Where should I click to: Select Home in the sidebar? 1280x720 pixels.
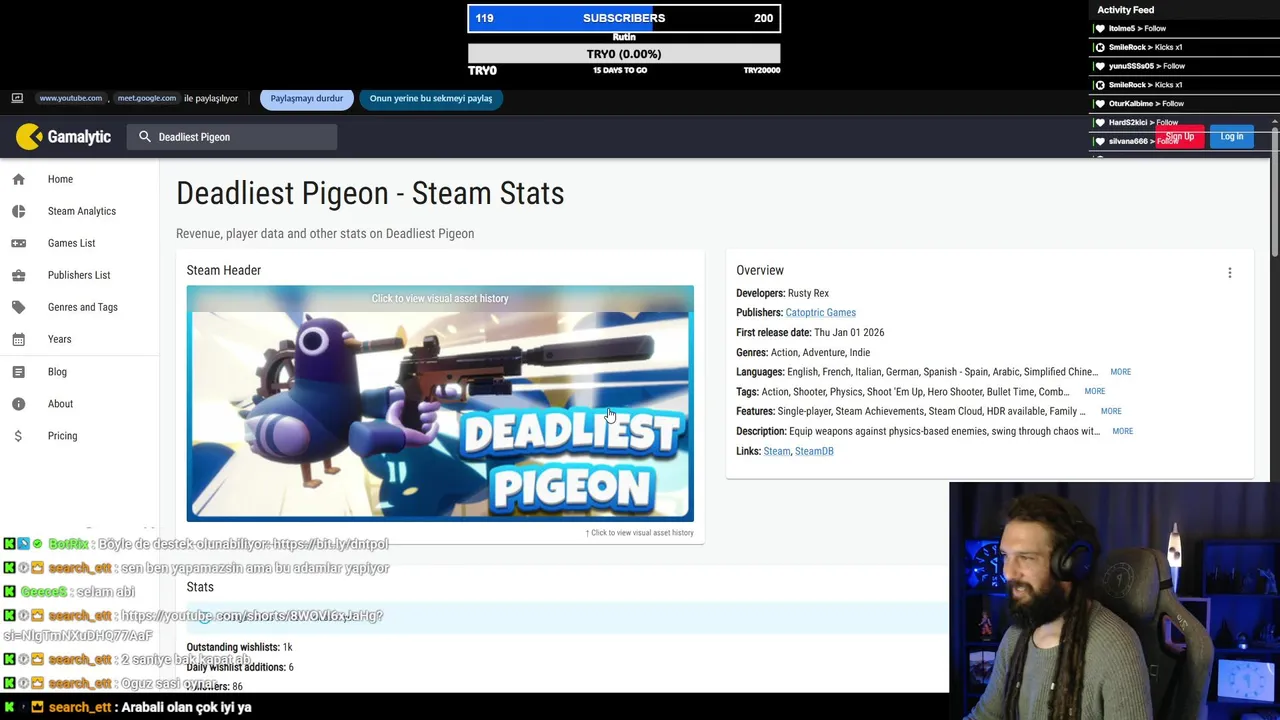60,179
